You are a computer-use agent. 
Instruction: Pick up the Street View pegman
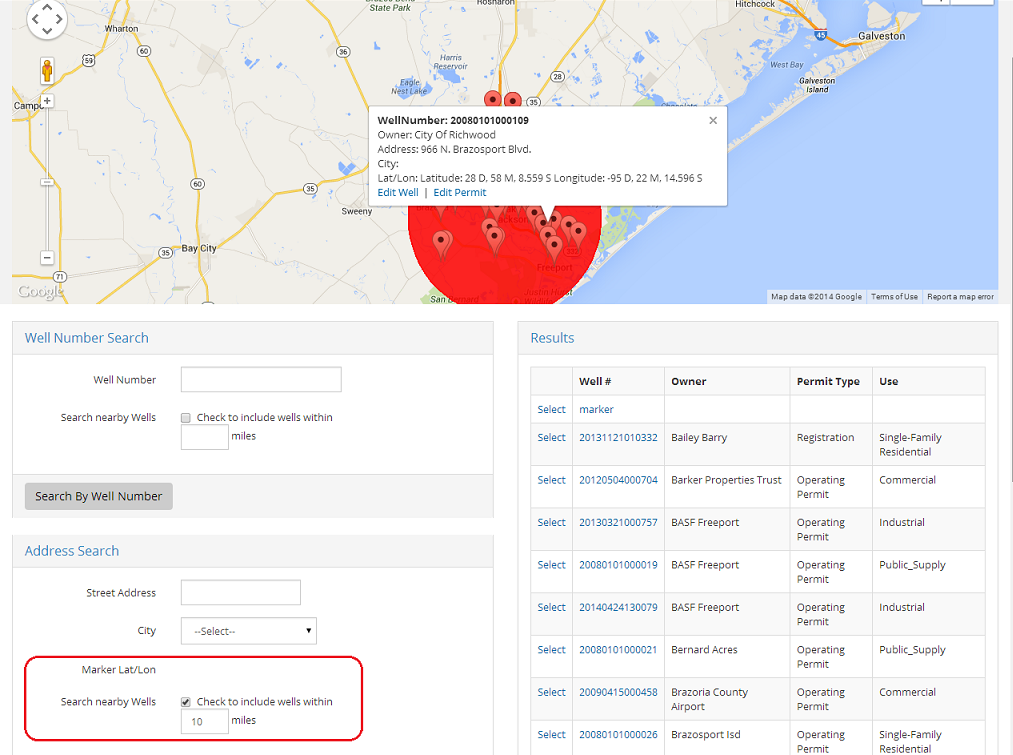click(47, 70)
